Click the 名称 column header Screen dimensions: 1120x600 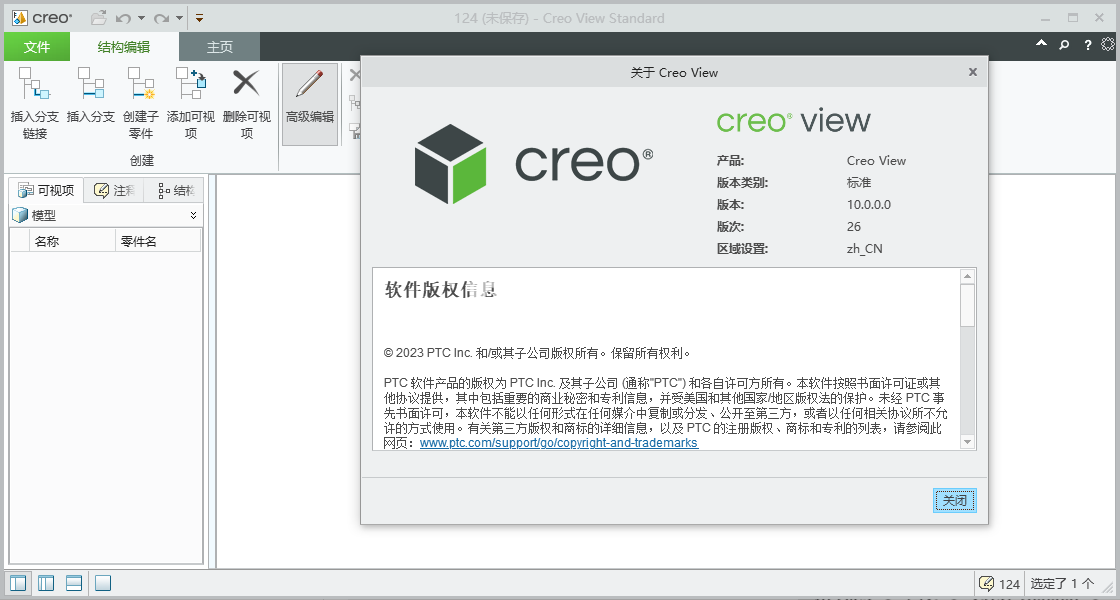pyautogui.click(x=72, y=241)
